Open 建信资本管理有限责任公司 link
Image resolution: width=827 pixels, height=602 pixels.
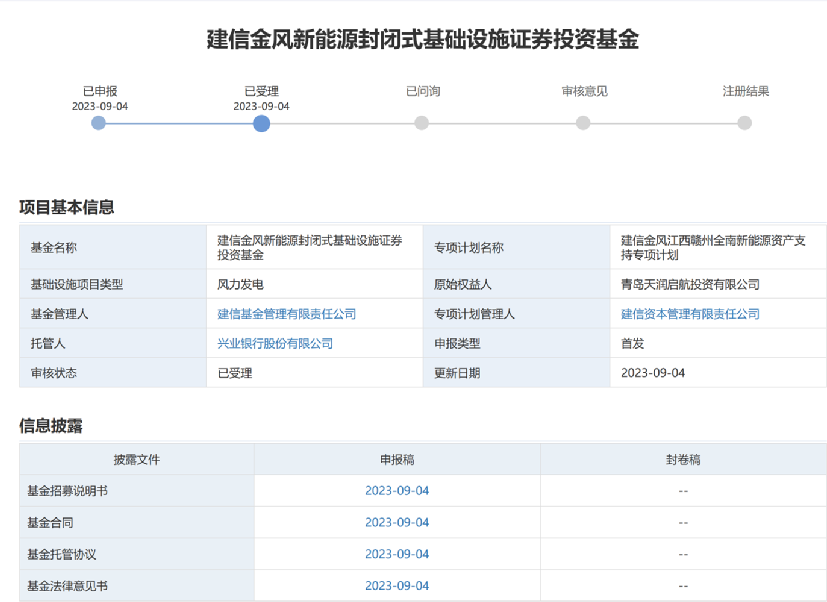point(690,314)
